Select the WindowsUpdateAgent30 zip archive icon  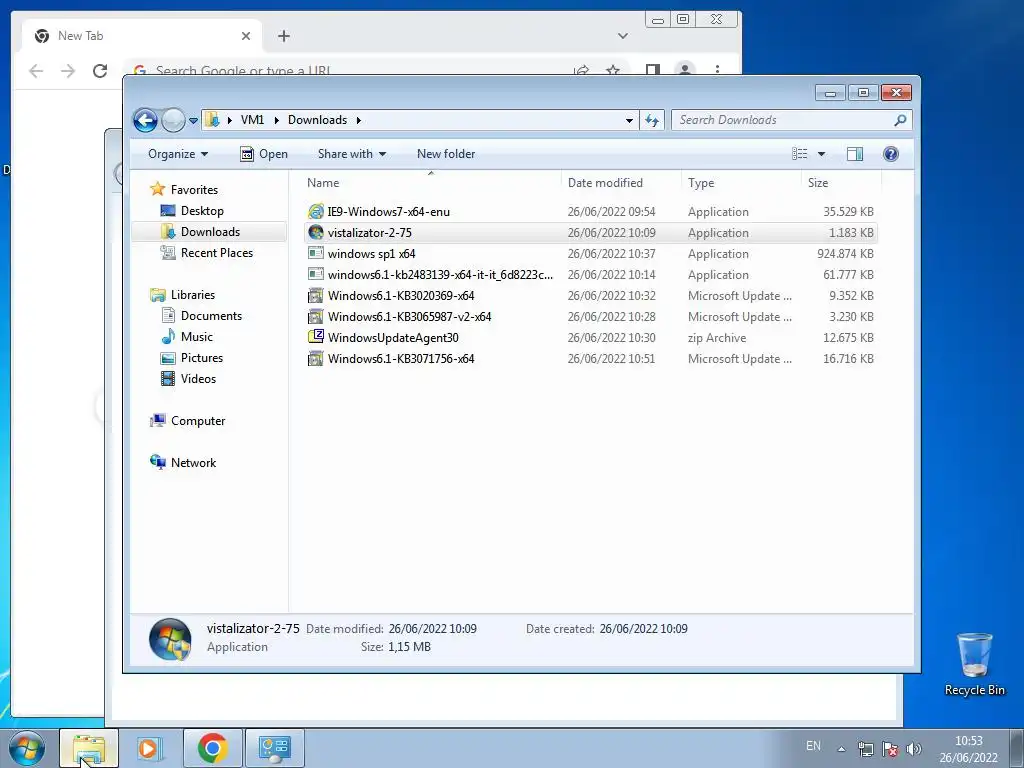(316, 338)
